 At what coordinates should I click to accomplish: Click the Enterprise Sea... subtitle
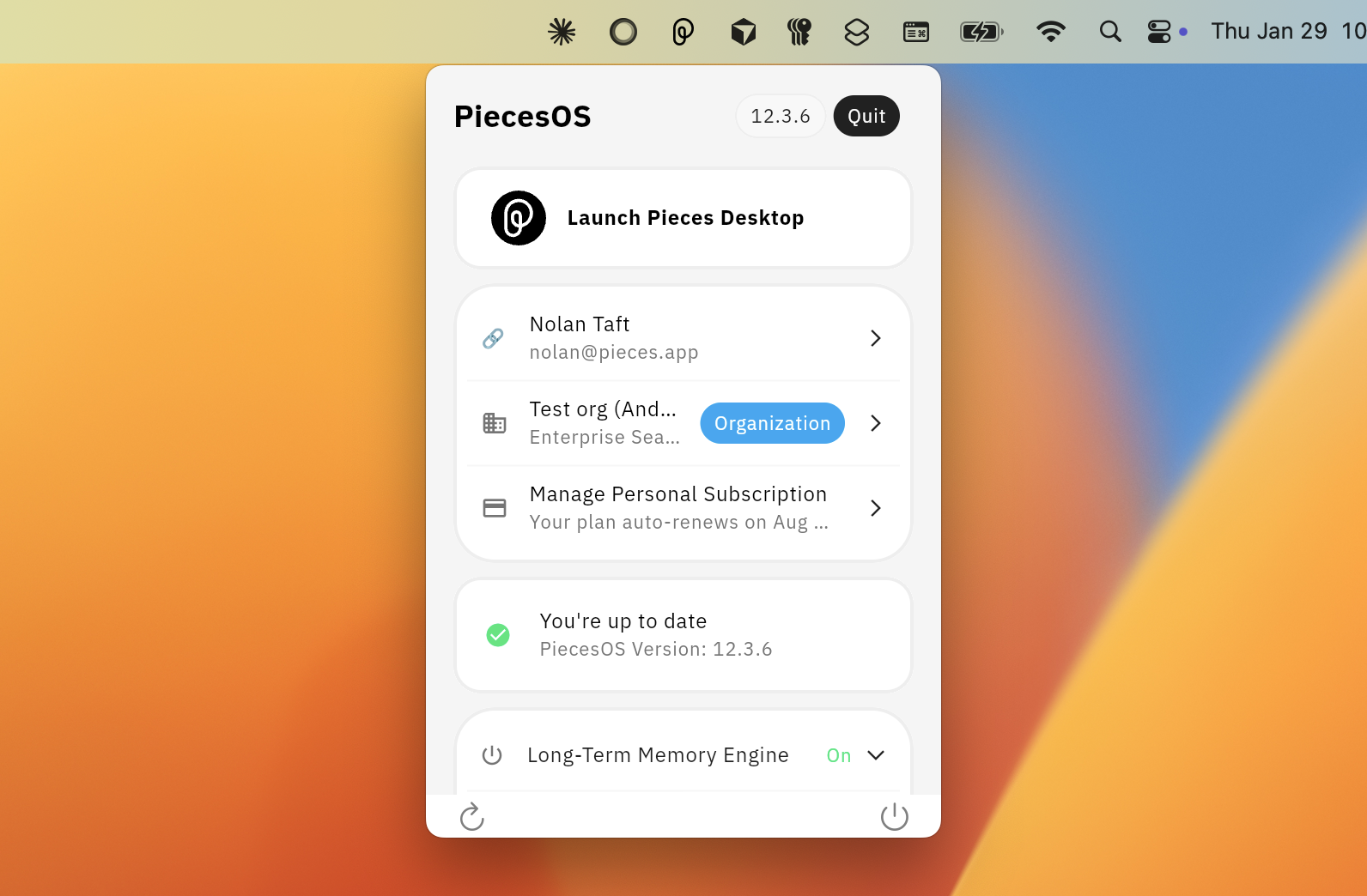(605, 438)
